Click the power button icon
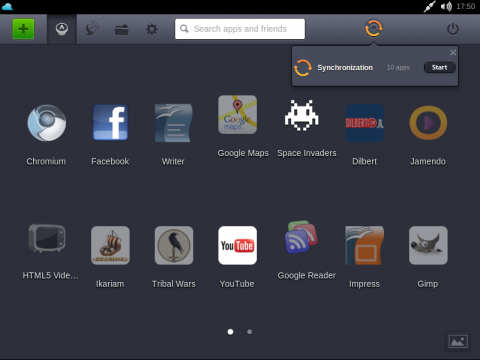 click(453, 29)
